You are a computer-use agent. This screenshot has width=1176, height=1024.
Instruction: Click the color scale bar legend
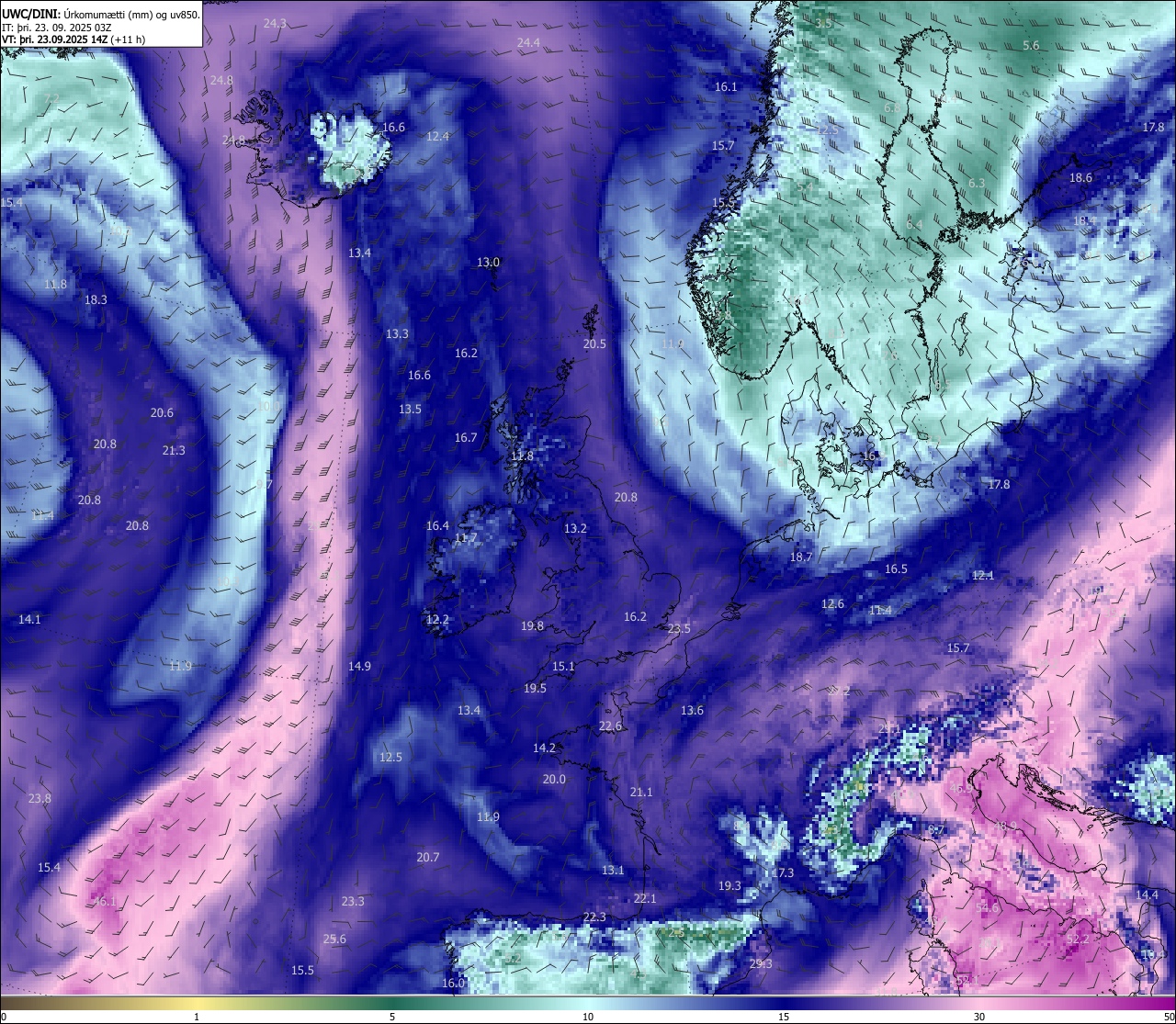click(588, 1003)
